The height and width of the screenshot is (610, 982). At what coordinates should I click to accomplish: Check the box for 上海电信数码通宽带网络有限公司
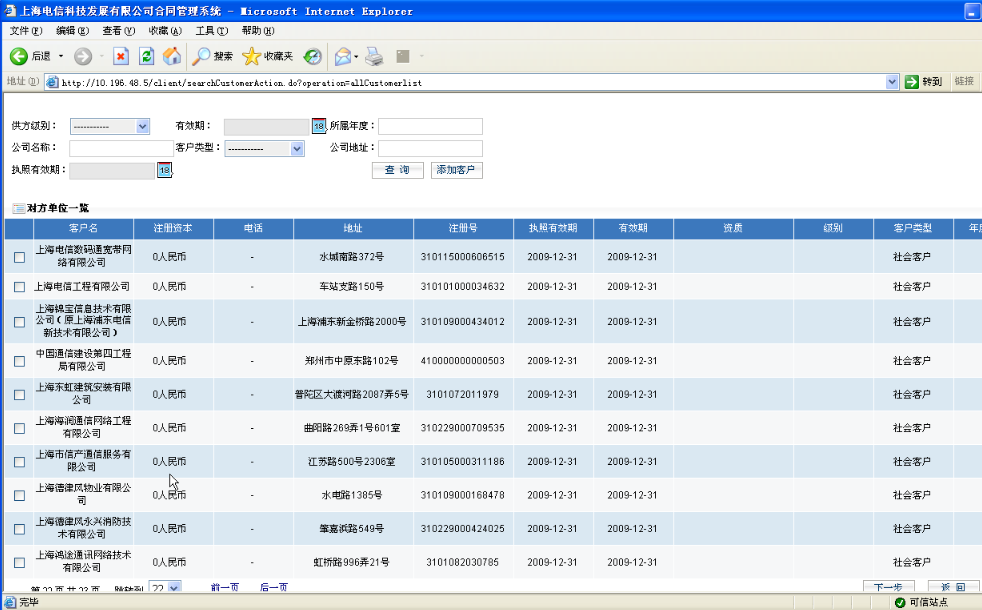click(19, 257)
